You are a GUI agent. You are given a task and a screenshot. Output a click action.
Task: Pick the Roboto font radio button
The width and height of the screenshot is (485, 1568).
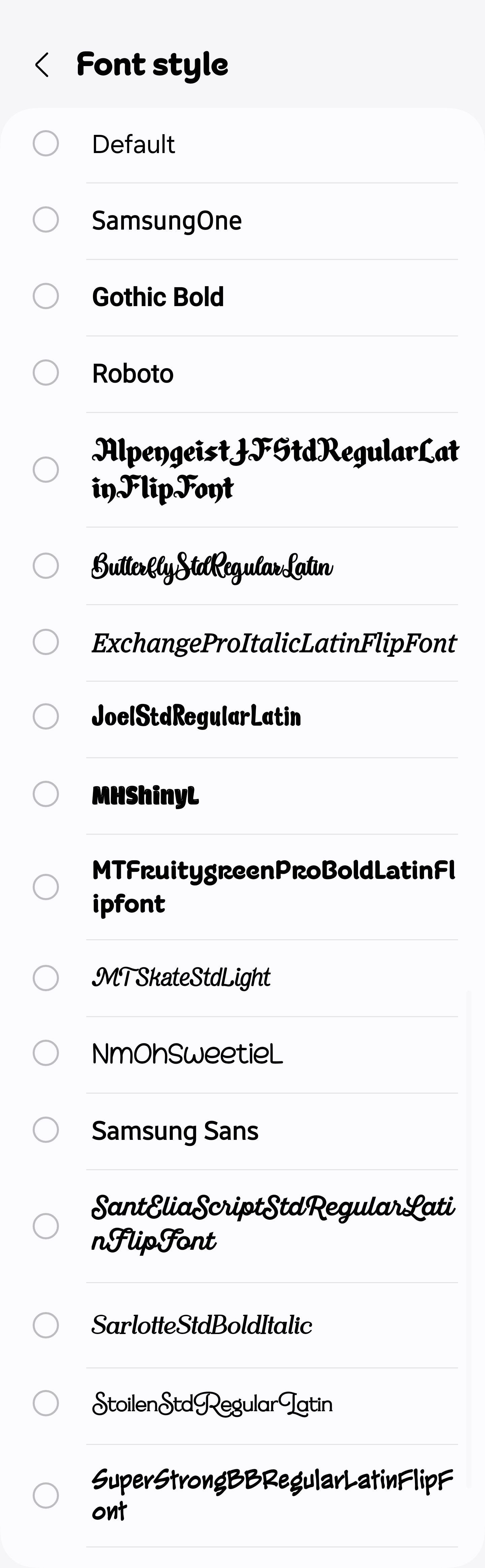(45, 373)
